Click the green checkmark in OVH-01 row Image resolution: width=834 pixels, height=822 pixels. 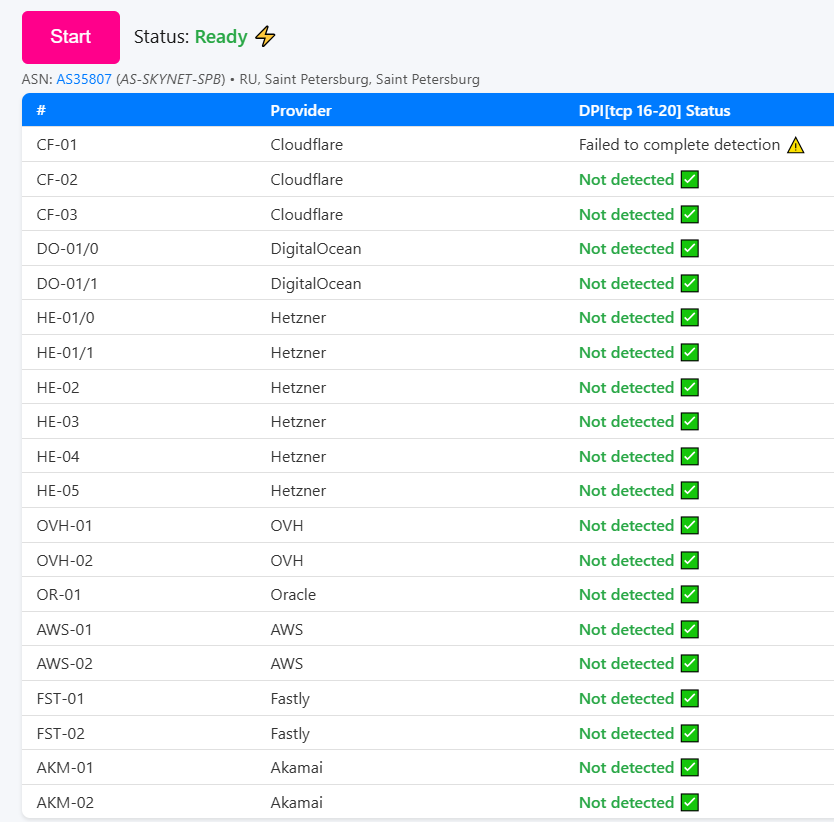pyautogui.click(x=690, y=526)
